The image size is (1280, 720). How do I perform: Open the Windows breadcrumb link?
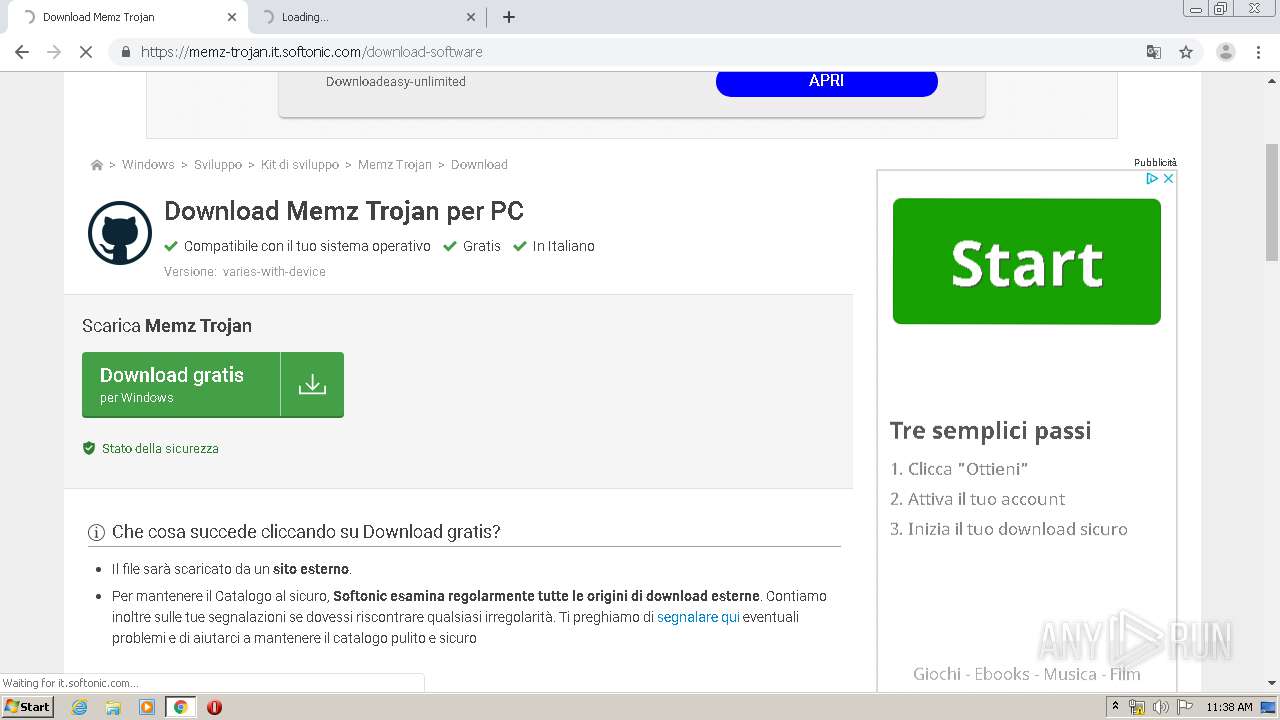click(x=148, y=165)
